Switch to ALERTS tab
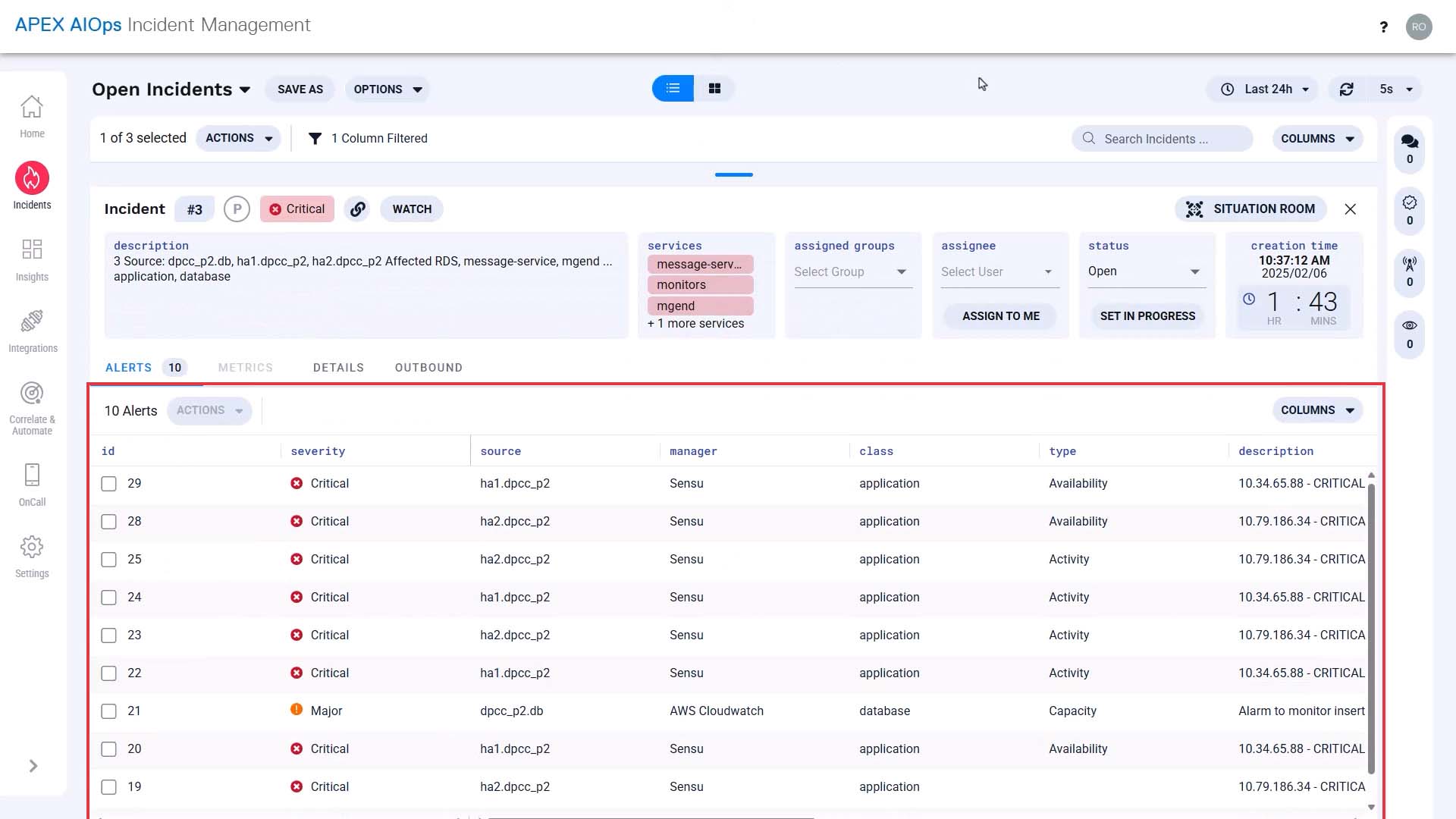The image size is (1456, 819). point(145,368)
